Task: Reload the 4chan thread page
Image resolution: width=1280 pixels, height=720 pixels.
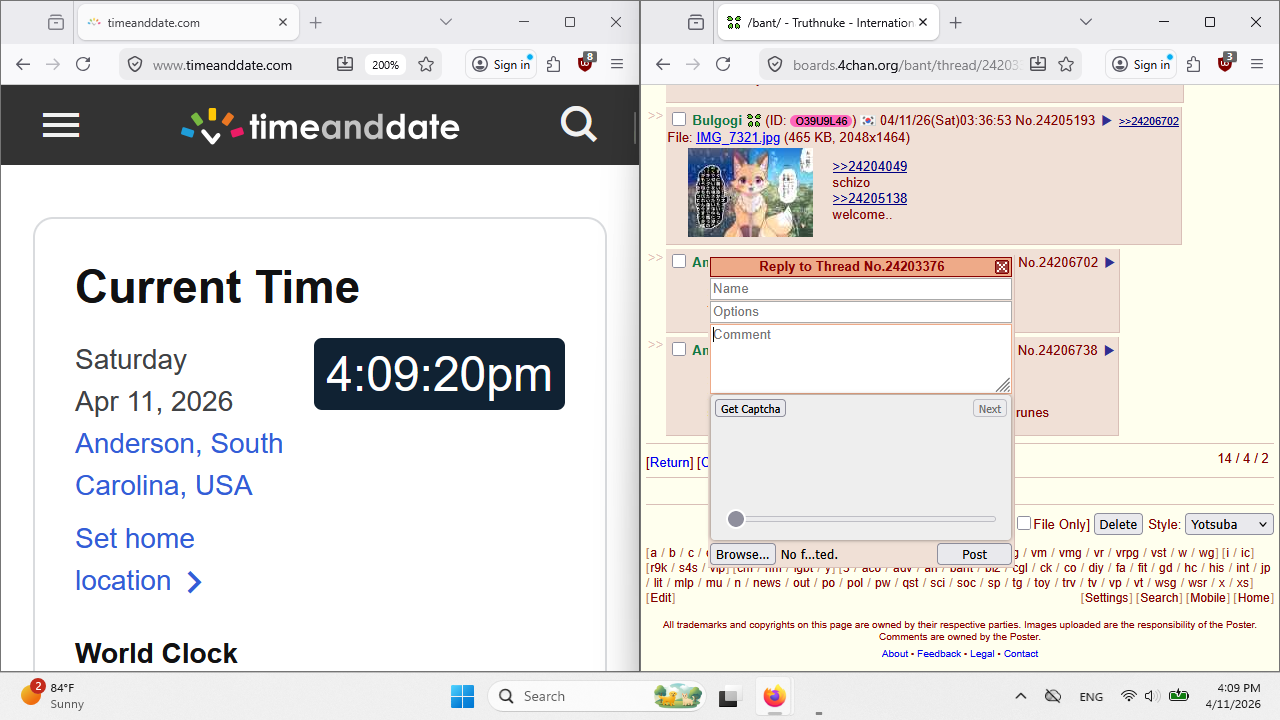Action: (x=723, y=64)
